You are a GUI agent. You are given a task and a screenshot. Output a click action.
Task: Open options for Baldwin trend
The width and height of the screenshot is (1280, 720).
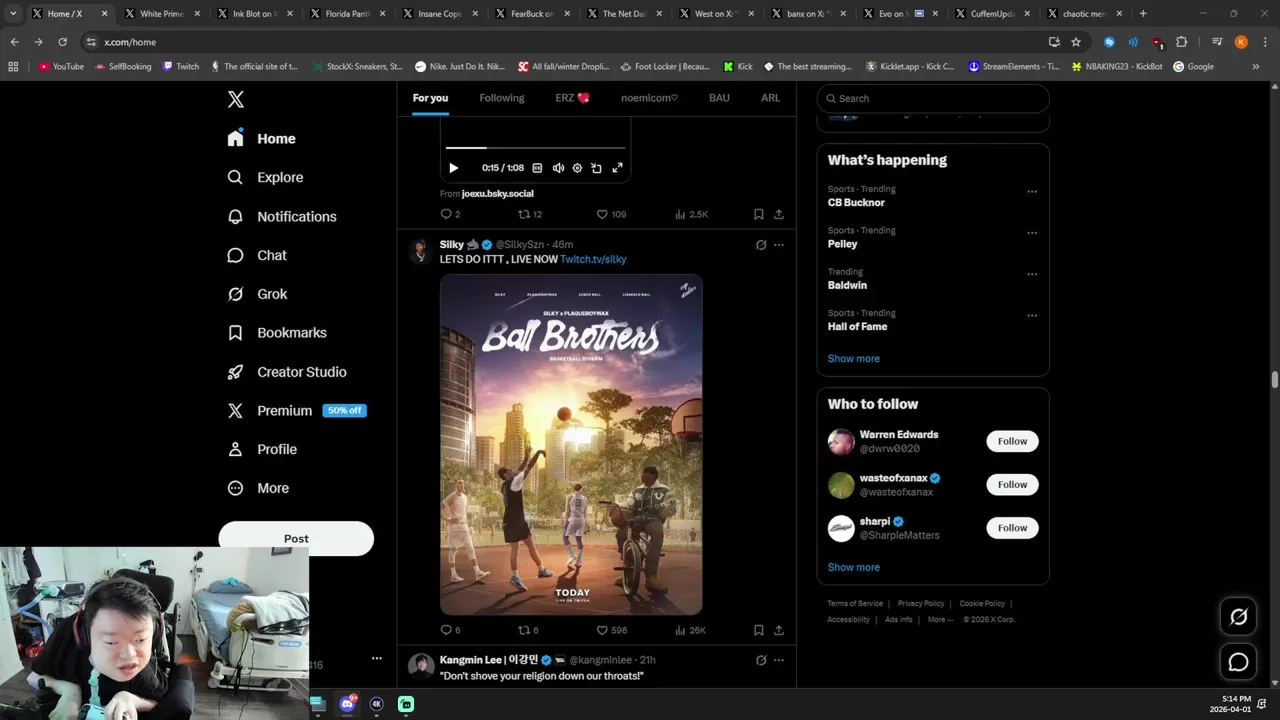[1031, 274]
